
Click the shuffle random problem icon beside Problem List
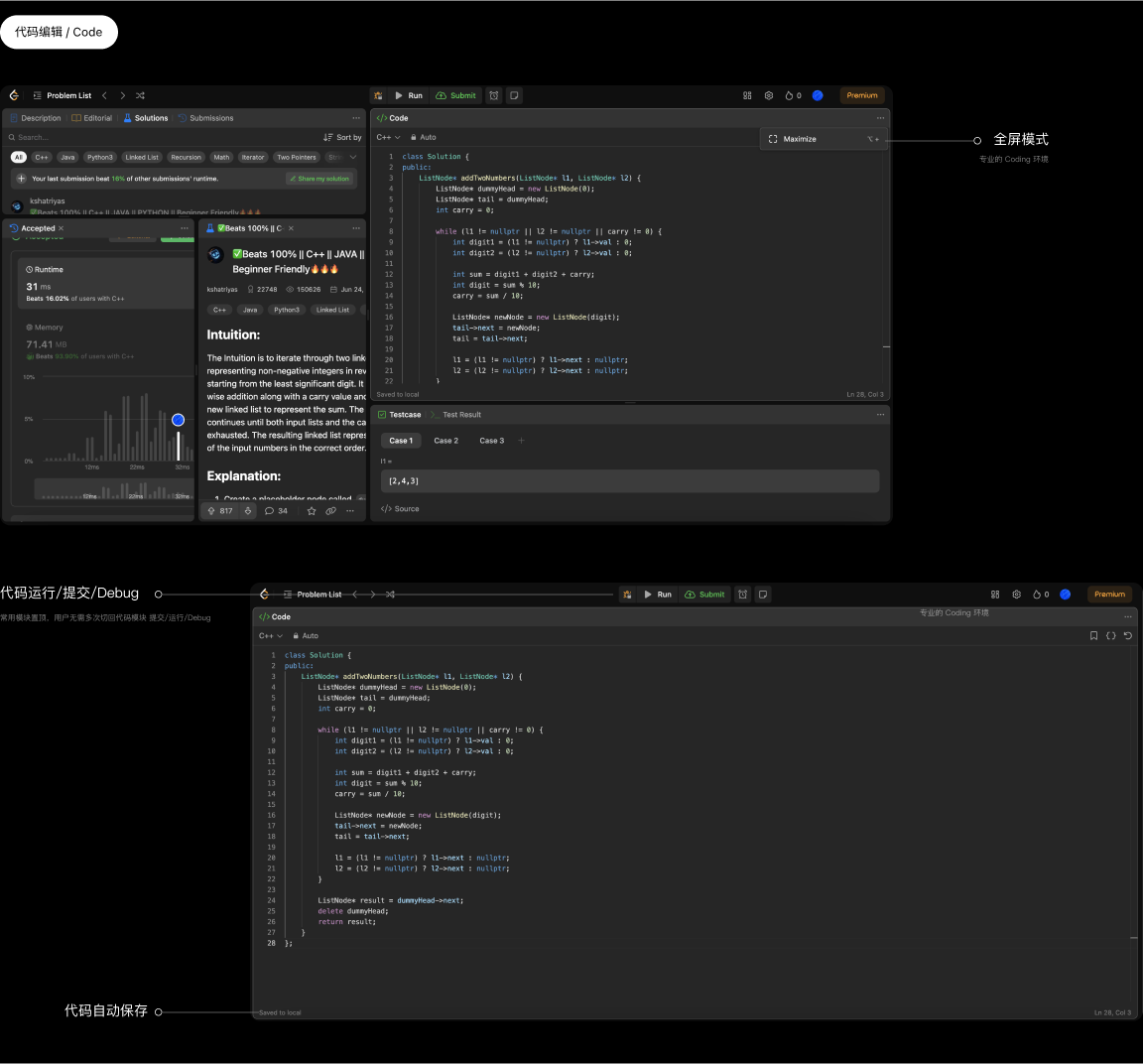pyautogui.click(x=140, y=96)
